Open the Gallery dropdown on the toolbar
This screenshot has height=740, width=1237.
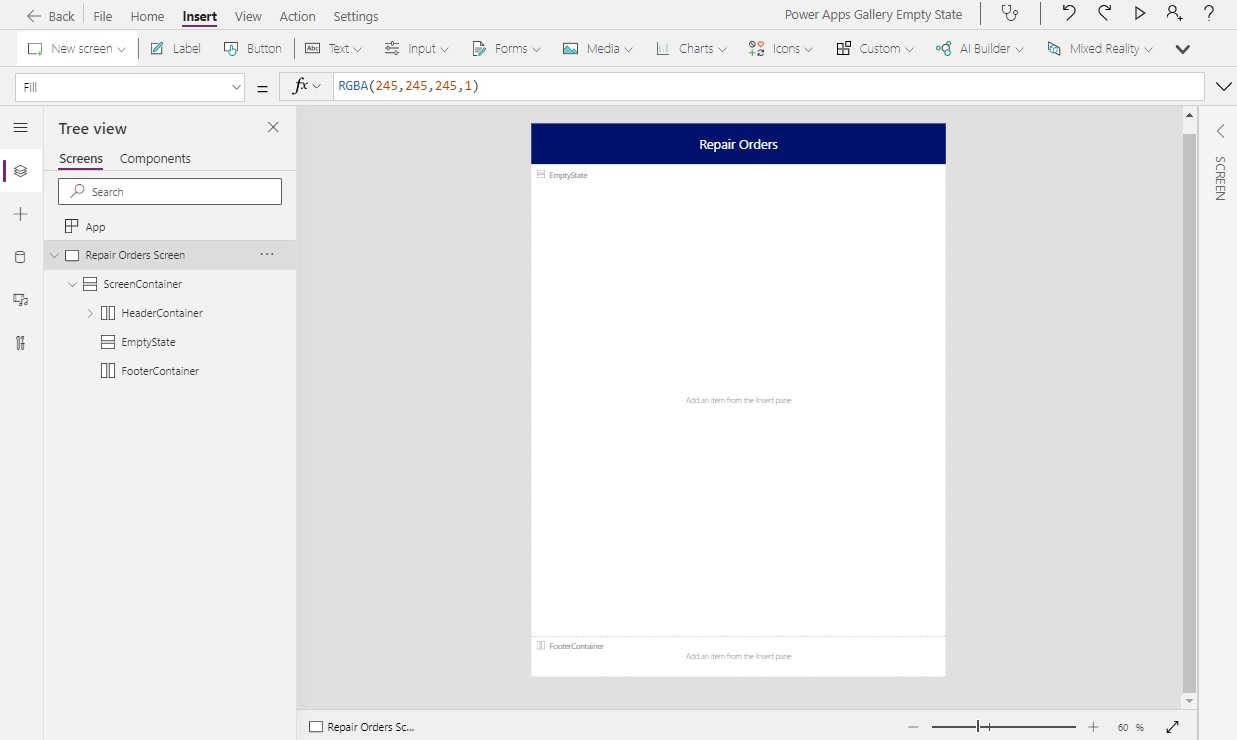1183,48
